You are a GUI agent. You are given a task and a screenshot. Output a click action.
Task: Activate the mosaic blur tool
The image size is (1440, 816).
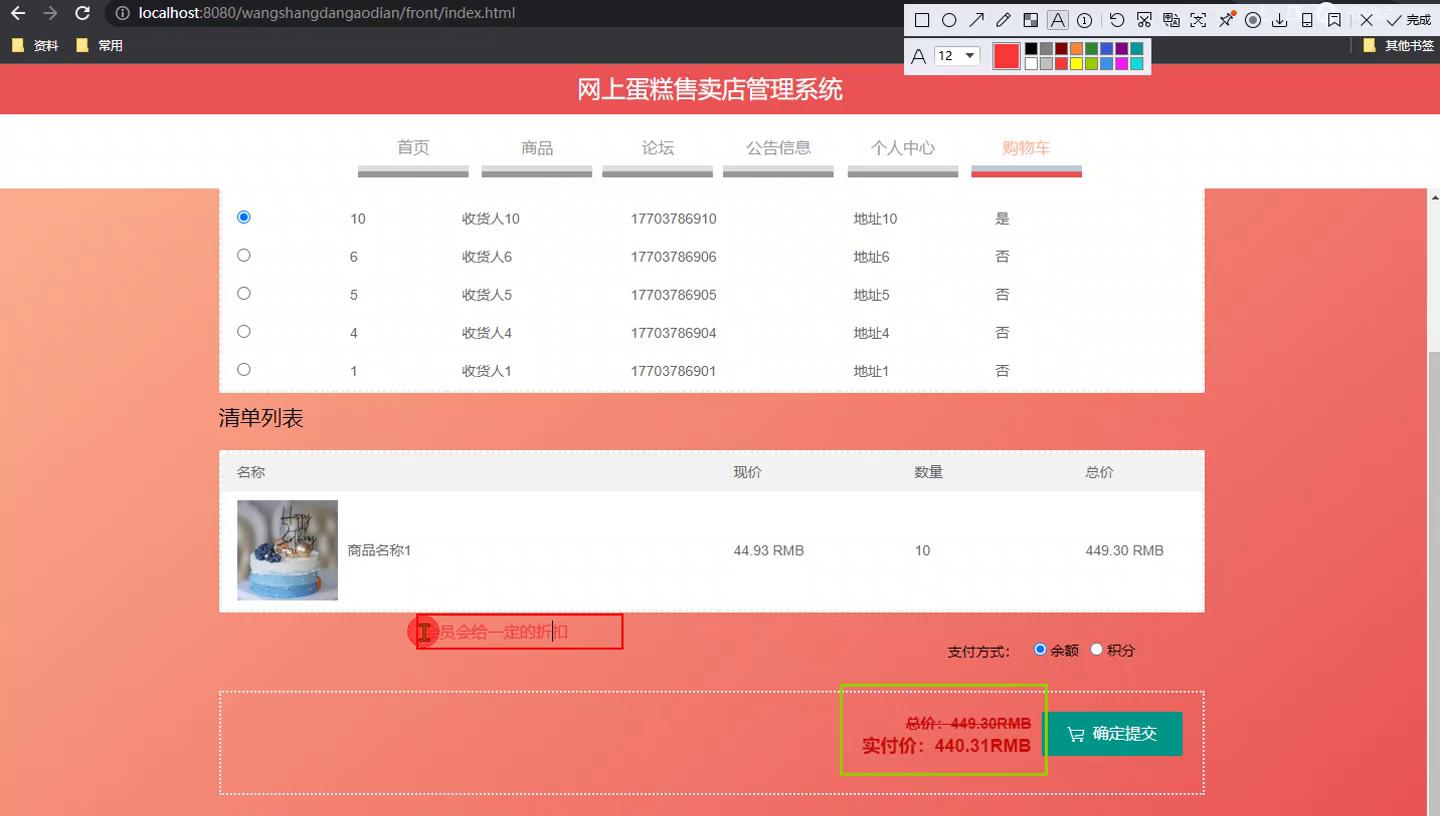coord(1030,20)
